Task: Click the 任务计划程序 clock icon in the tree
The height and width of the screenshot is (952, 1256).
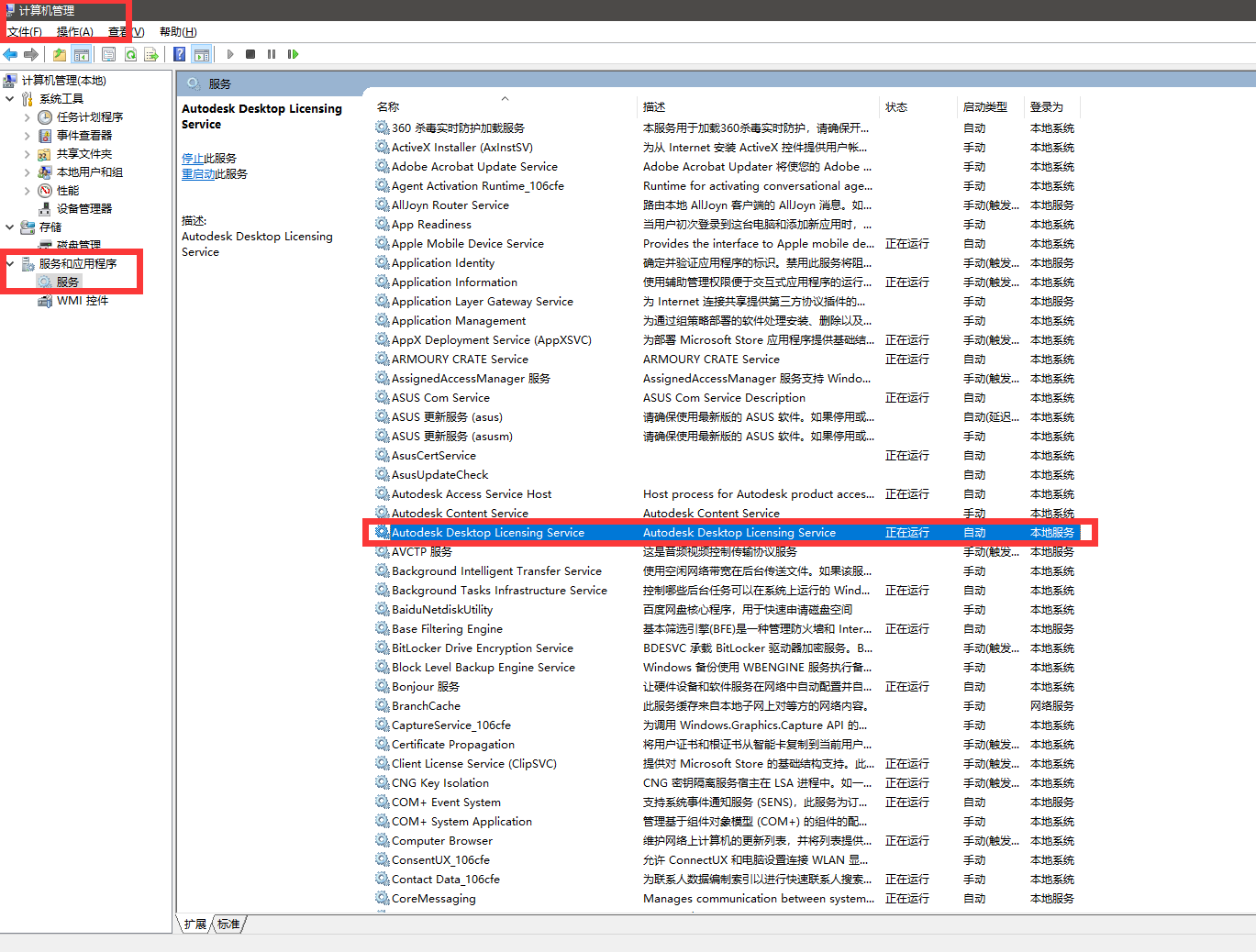Action: 45,117
